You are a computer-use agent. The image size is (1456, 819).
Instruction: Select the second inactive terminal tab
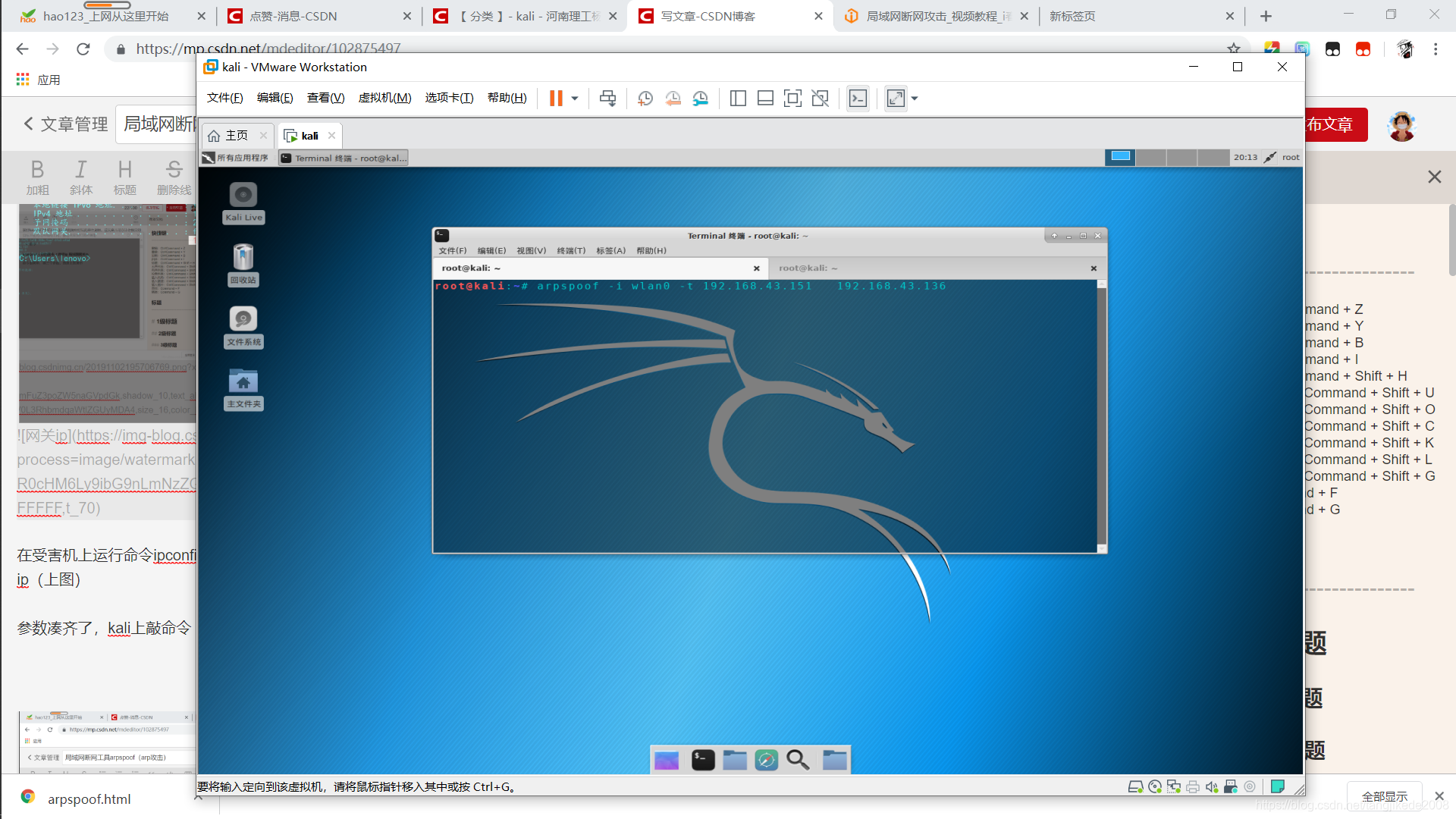pyautogui.click(x=808, y=268)
